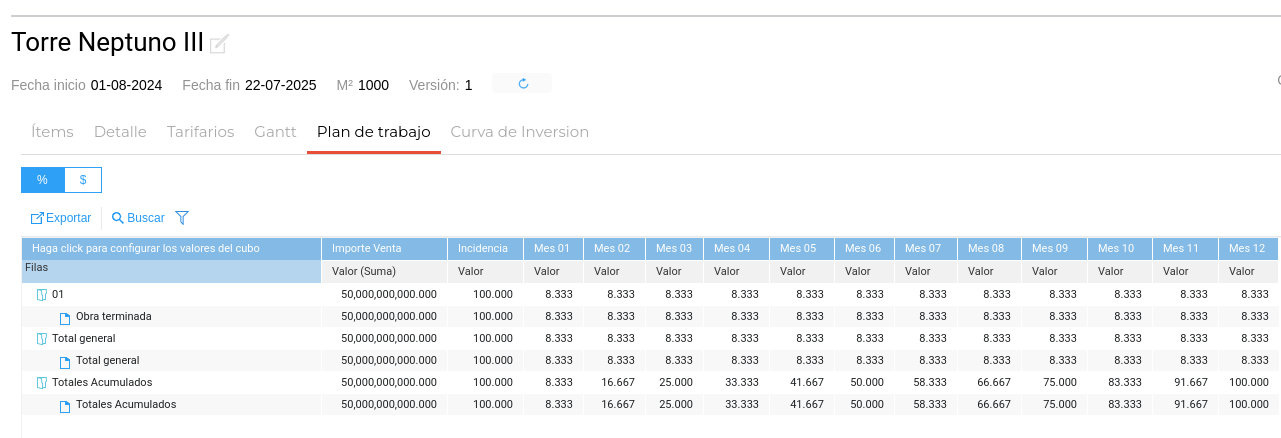1281x438 pixels.
Task: Open the Gantt tab
Action: pyautogui.click(x=275, y=132)
